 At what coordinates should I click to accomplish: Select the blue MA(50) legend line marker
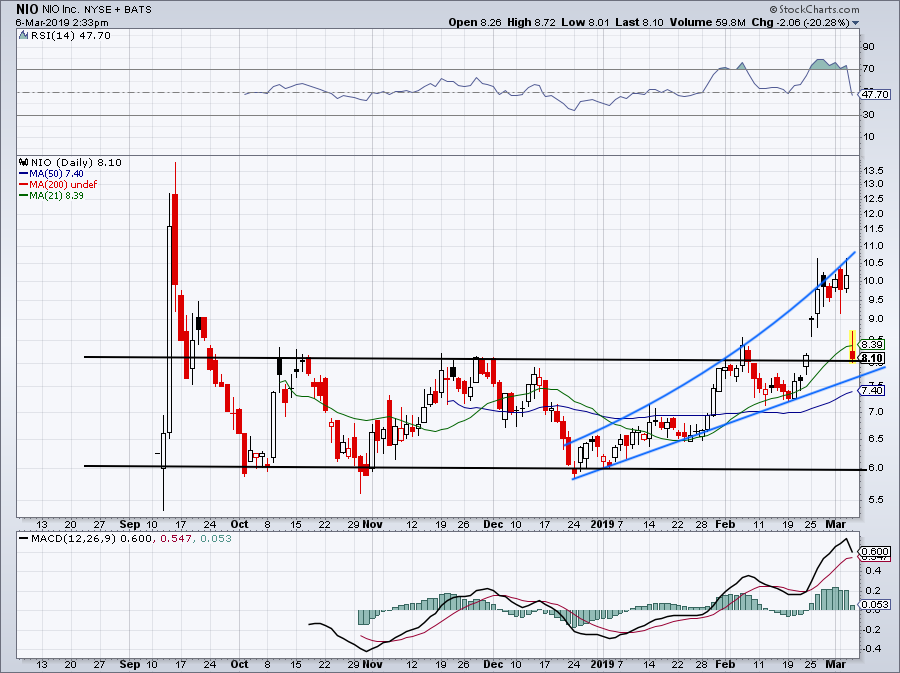tap(24, 173)
